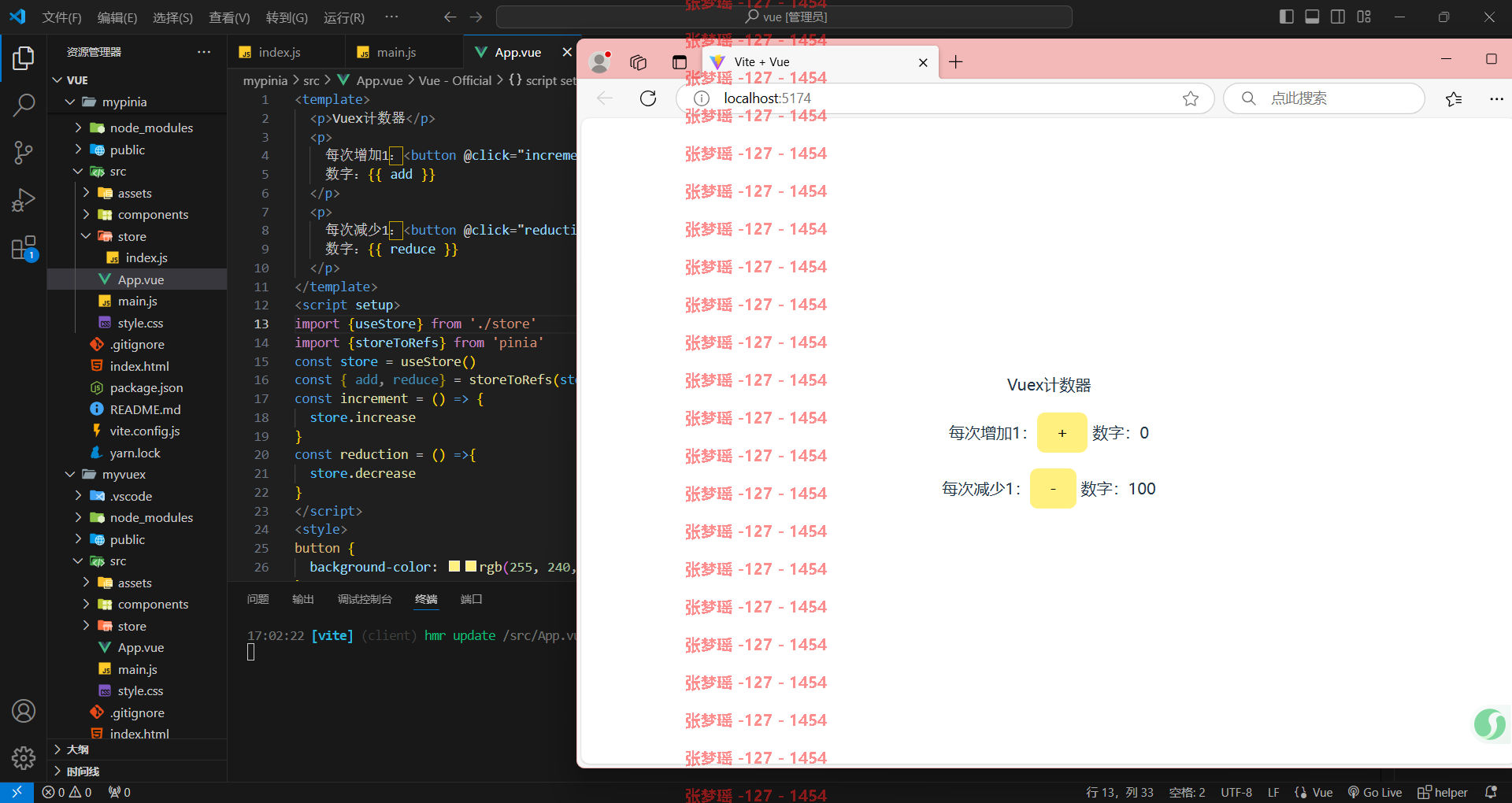Open the 运行(R) menu
Viewport: 1512px width, 803px height.
[344, 17]
